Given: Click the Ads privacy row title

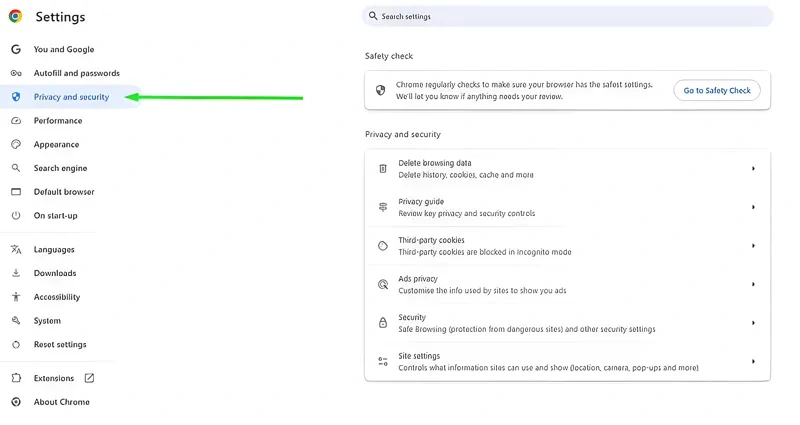Looking at the screenshot, I should click(418, 279).
